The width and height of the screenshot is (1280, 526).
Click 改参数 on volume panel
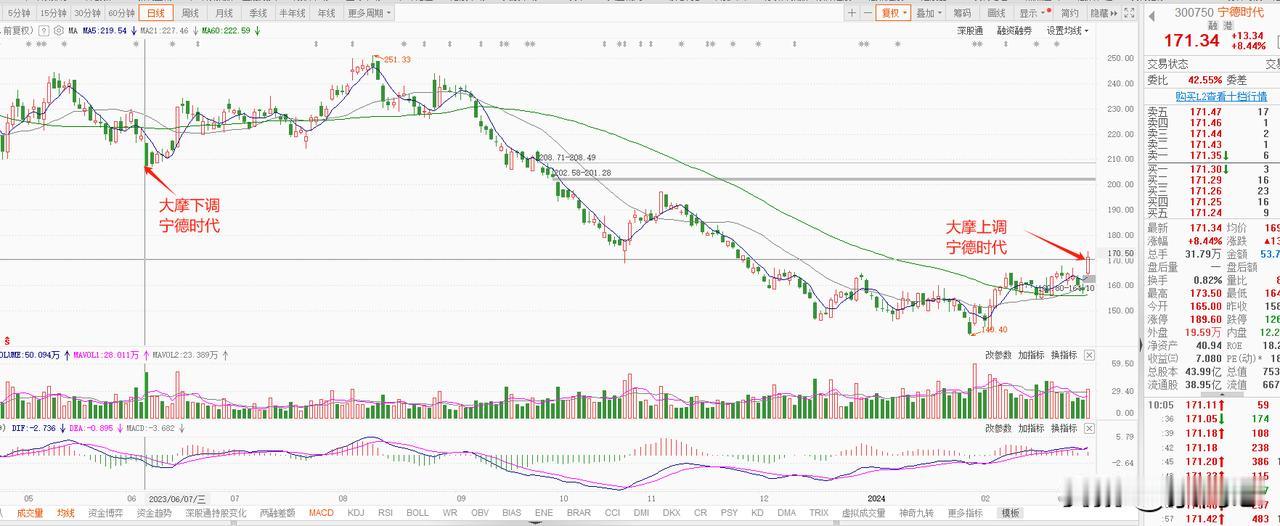point(998,355)
